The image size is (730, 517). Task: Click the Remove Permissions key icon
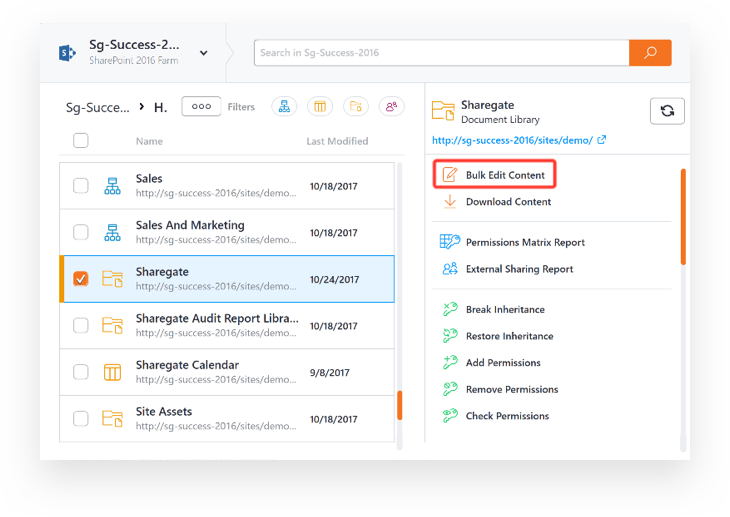450,388
